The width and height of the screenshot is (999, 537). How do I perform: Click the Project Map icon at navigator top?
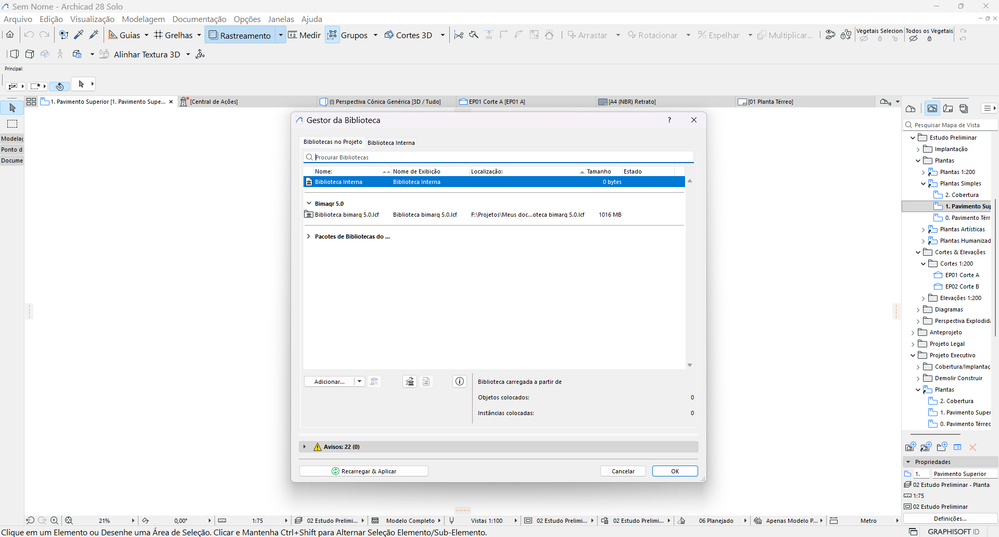click(x=910, y=108)
